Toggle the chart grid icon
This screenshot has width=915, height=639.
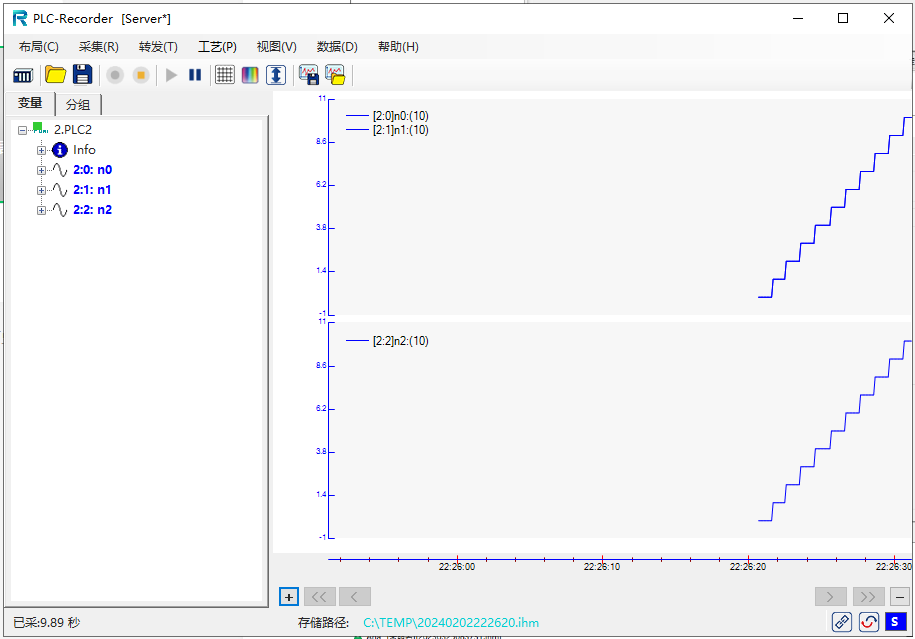(225, 75)
